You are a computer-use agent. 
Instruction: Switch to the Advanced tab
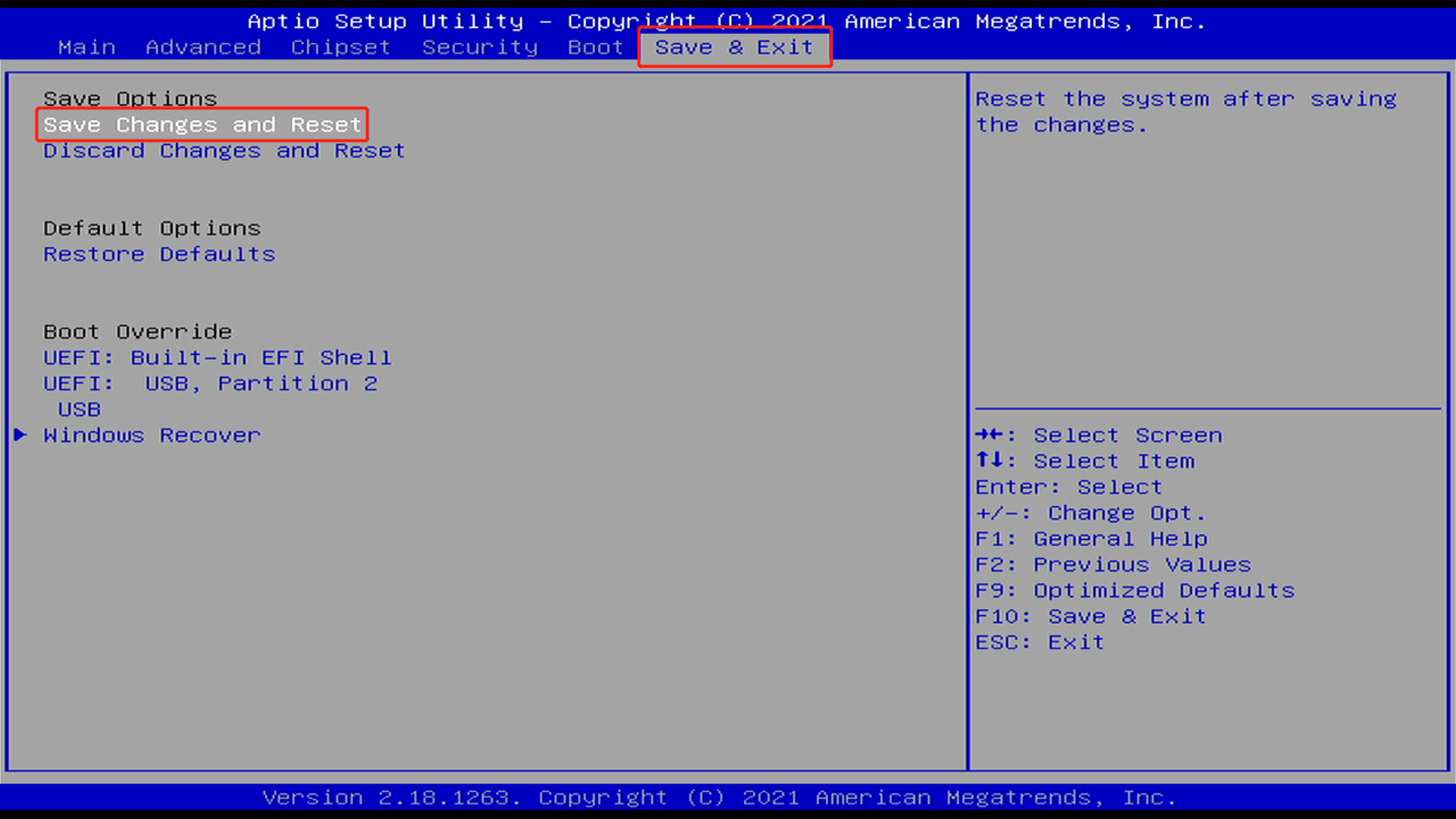tap(203, 47)
